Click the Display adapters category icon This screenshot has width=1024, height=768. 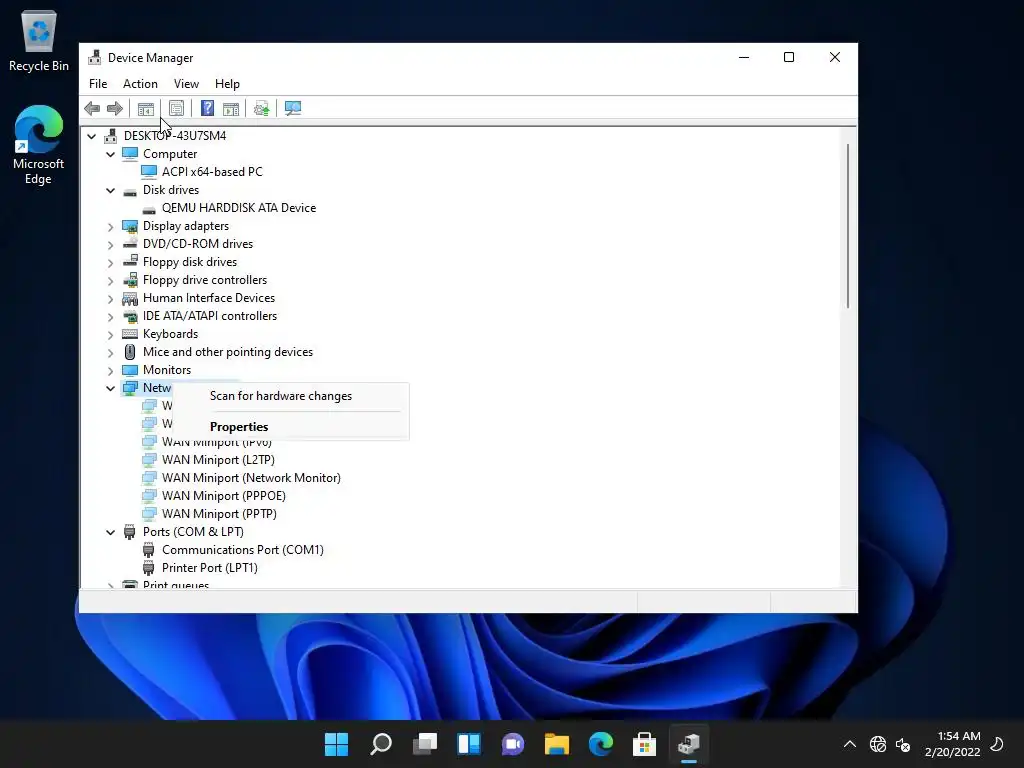click(130, 226)
